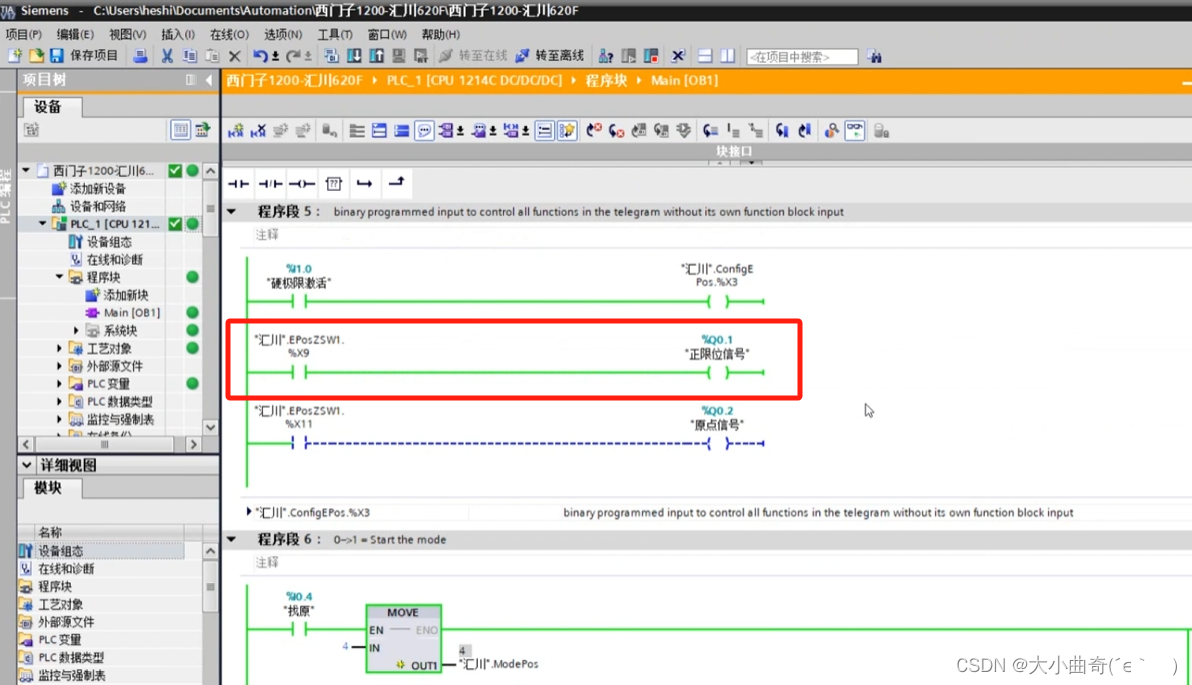Click the Insert network icon in editor toolbar
1192x685 pixels.
point(236,131)
